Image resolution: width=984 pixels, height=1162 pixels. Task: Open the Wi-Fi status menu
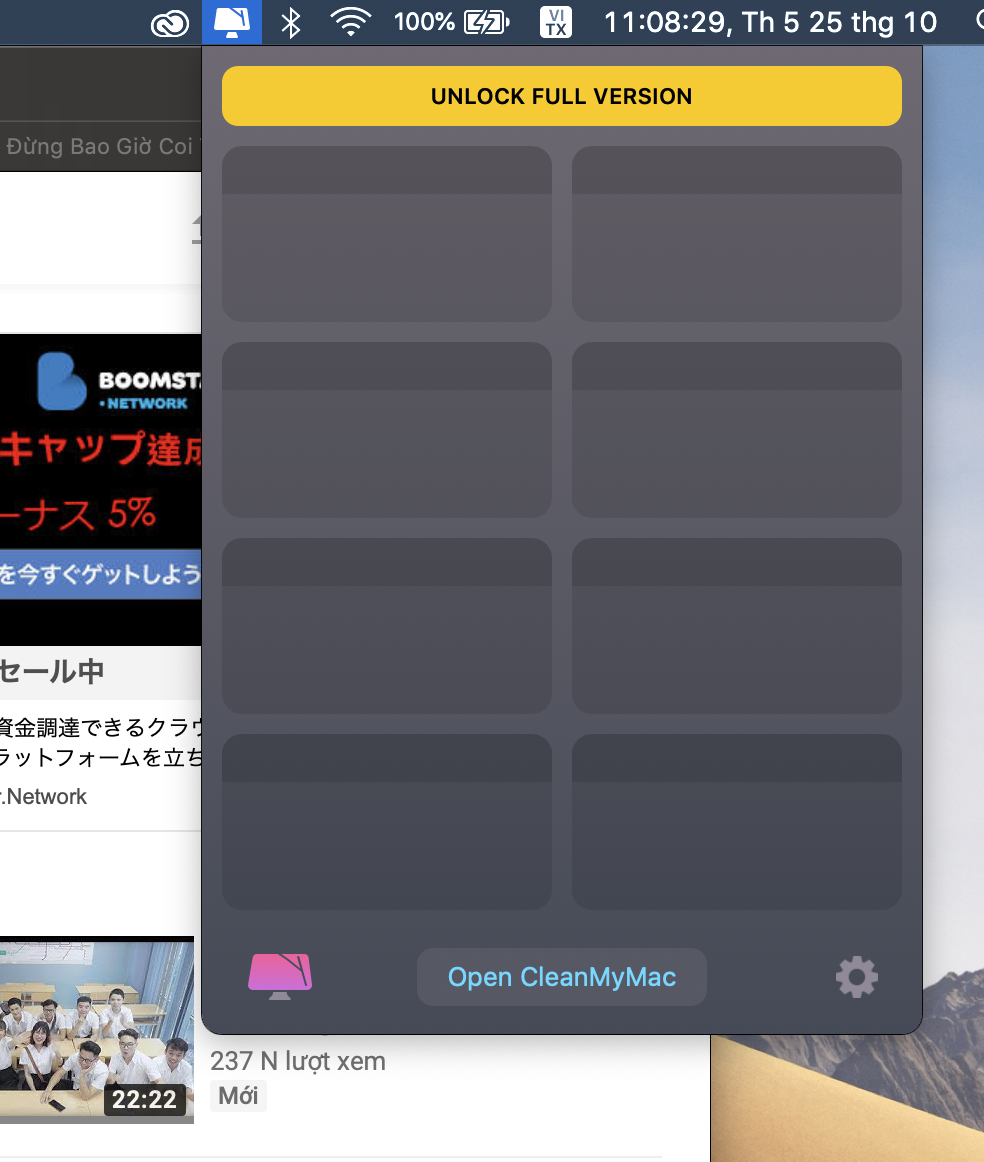[350, 22]
